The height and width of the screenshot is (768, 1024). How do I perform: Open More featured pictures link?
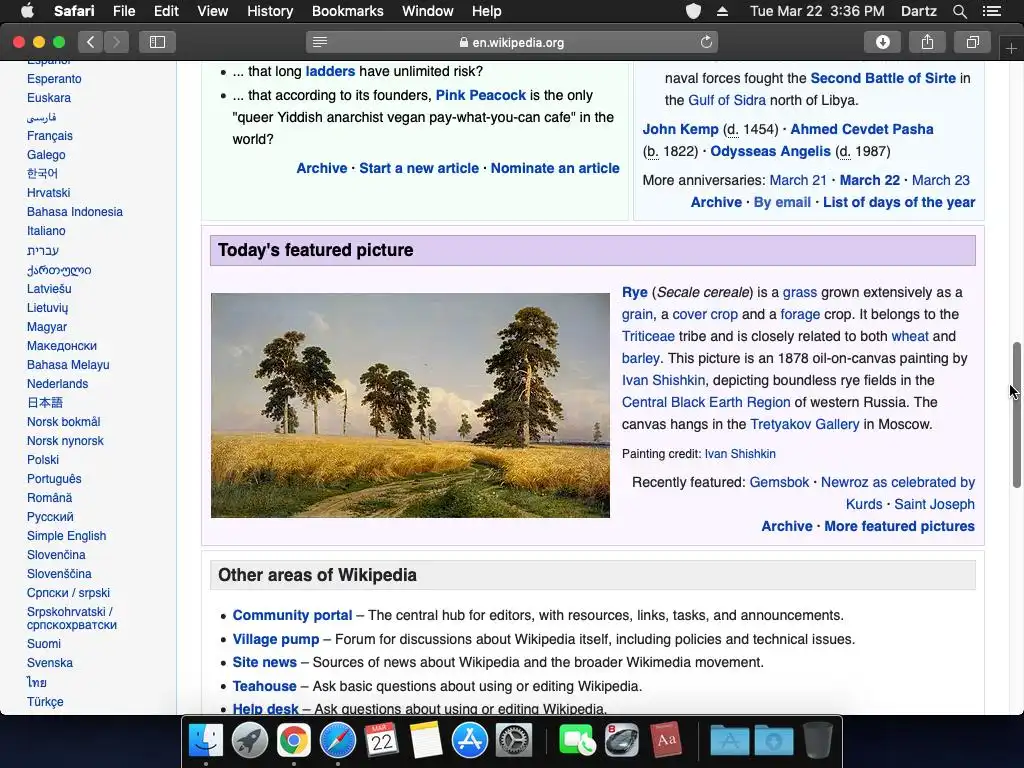click(899, 526)
